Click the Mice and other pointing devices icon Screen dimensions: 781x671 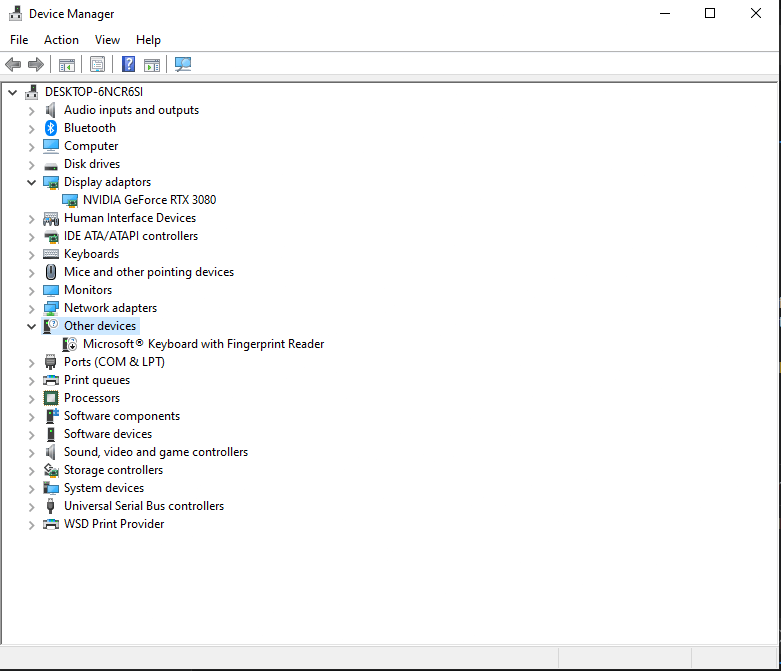coord(51,272)
